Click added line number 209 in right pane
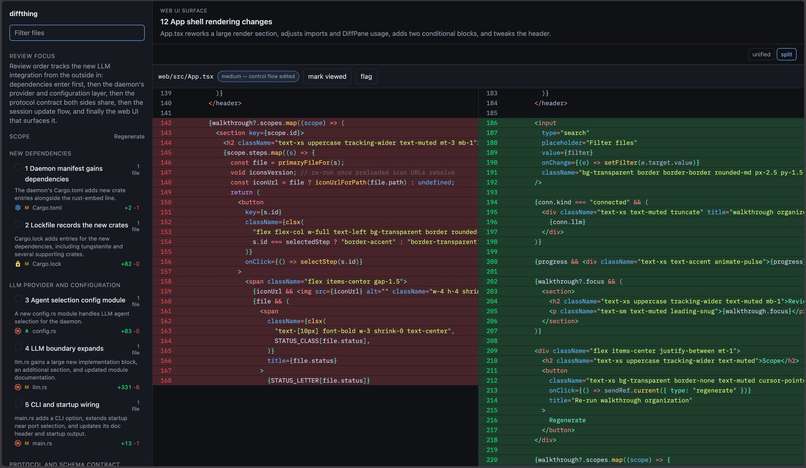 491,351
